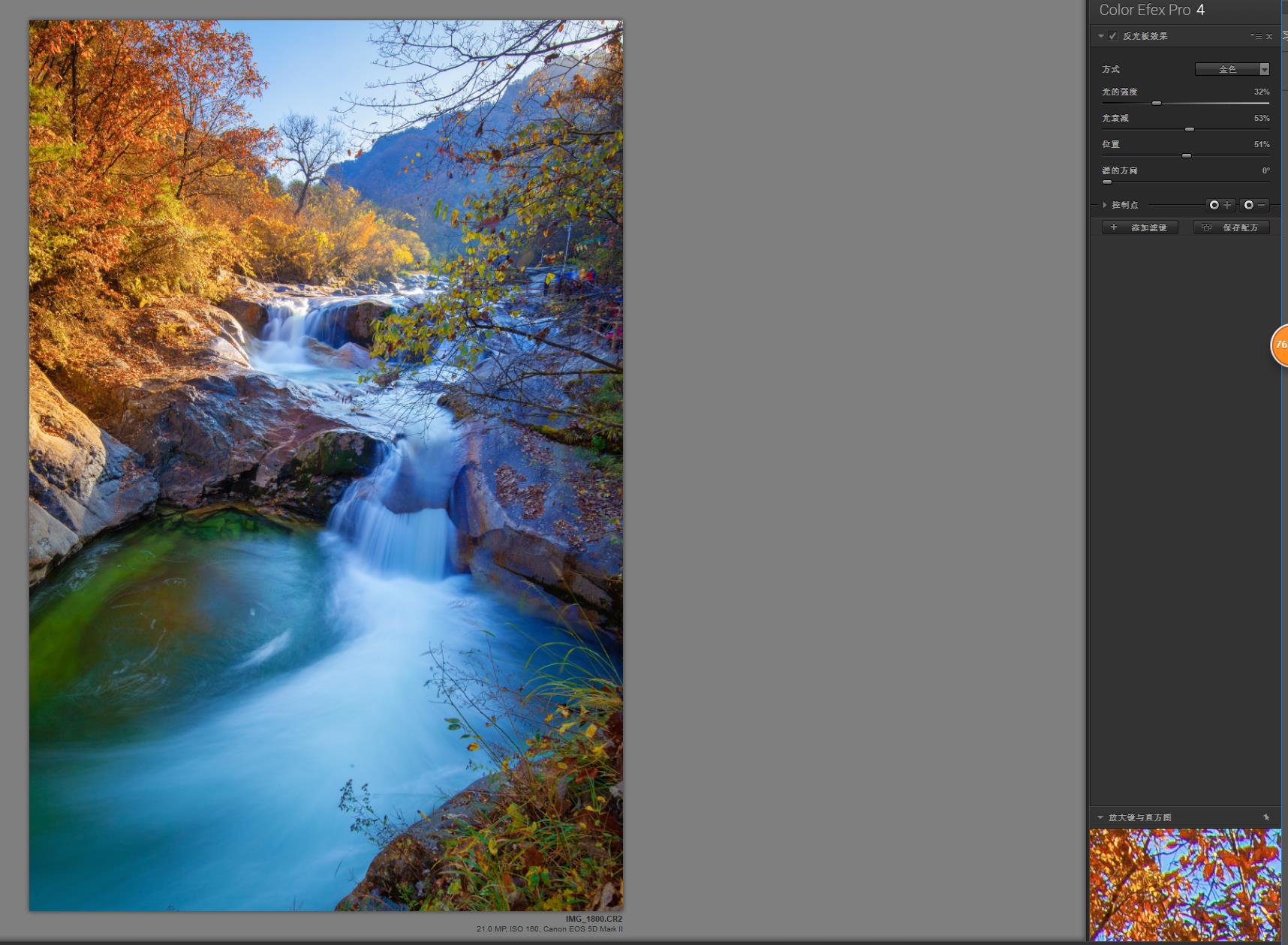
Task: Click the loupe preview thumbnail
Action: (1185, 885)
